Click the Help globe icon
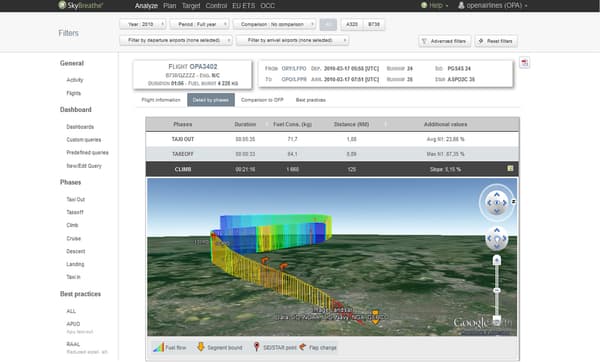The image size is (600, 362). [424, 5]
